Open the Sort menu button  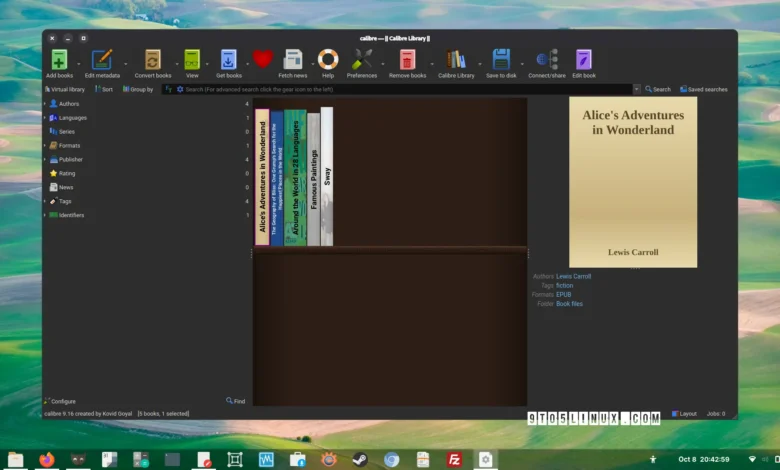pyautogui.click(x=103, y=90)
